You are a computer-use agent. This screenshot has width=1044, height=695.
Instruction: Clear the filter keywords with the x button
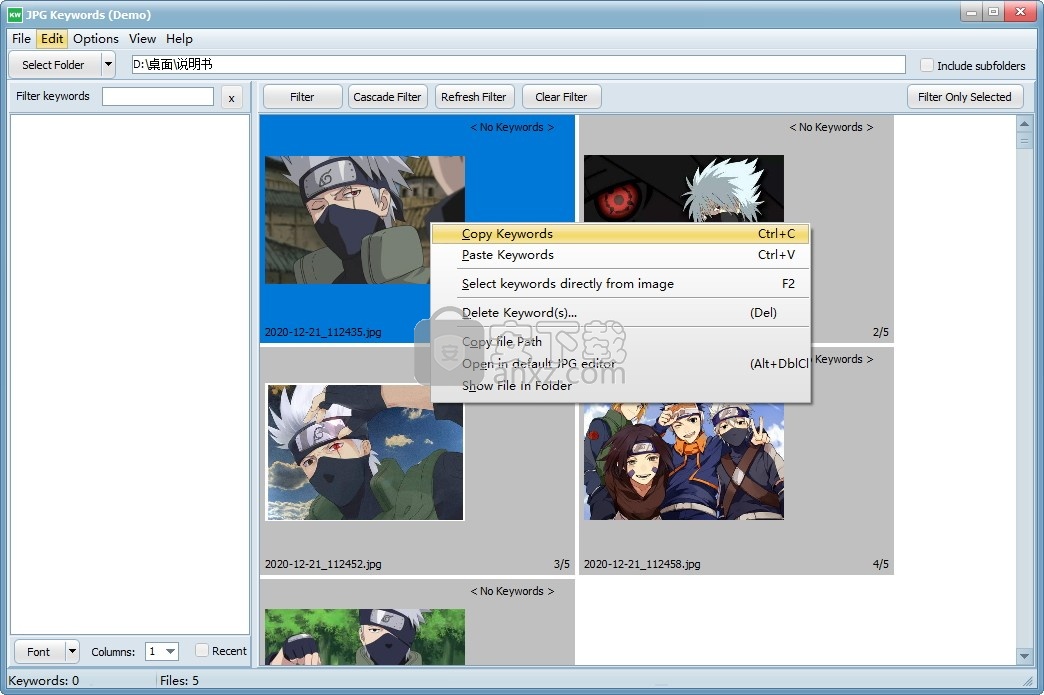click(x=231, y=97)
